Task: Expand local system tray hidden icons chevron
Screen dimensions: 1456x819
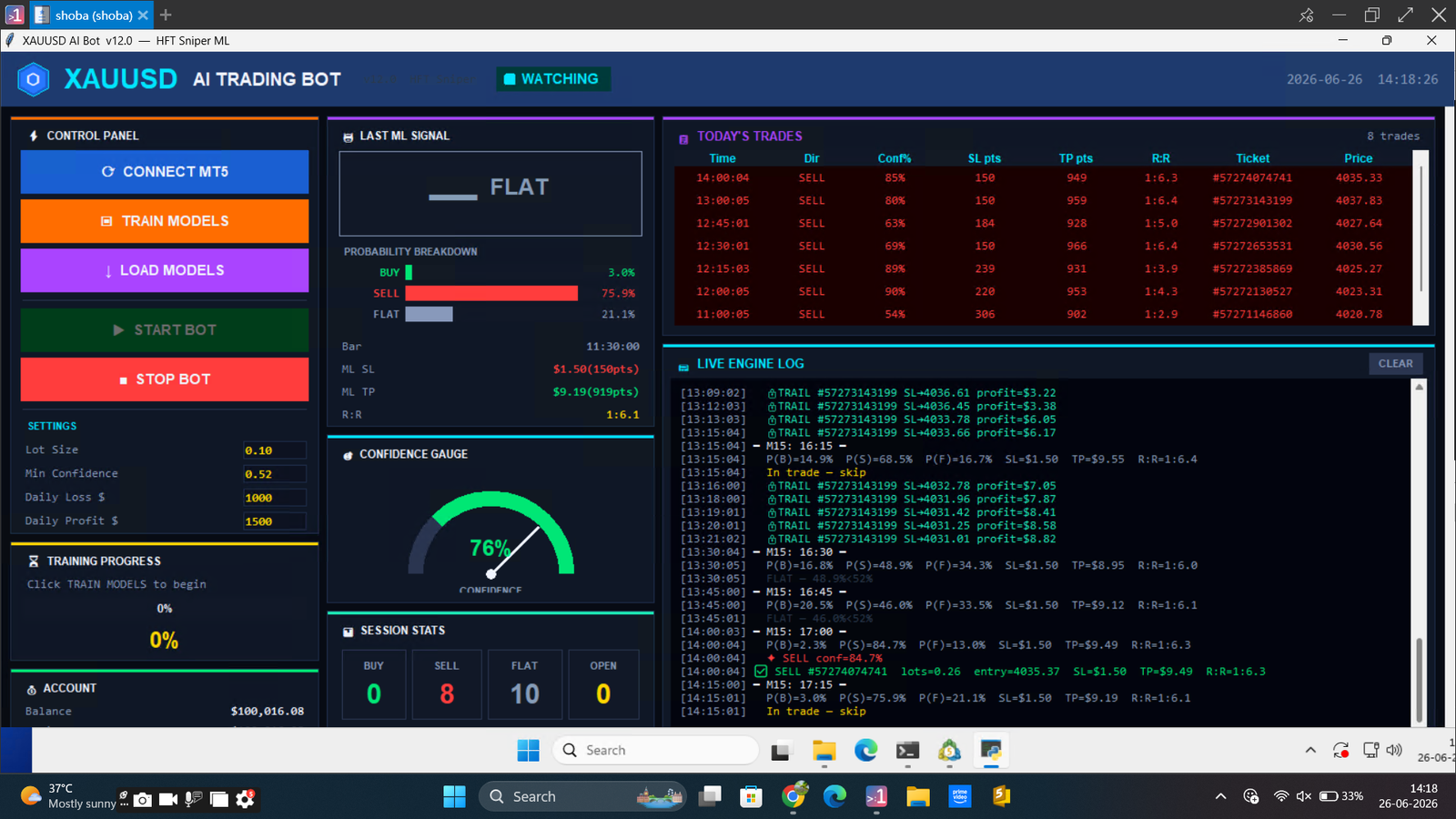Action: point(1220,797)
